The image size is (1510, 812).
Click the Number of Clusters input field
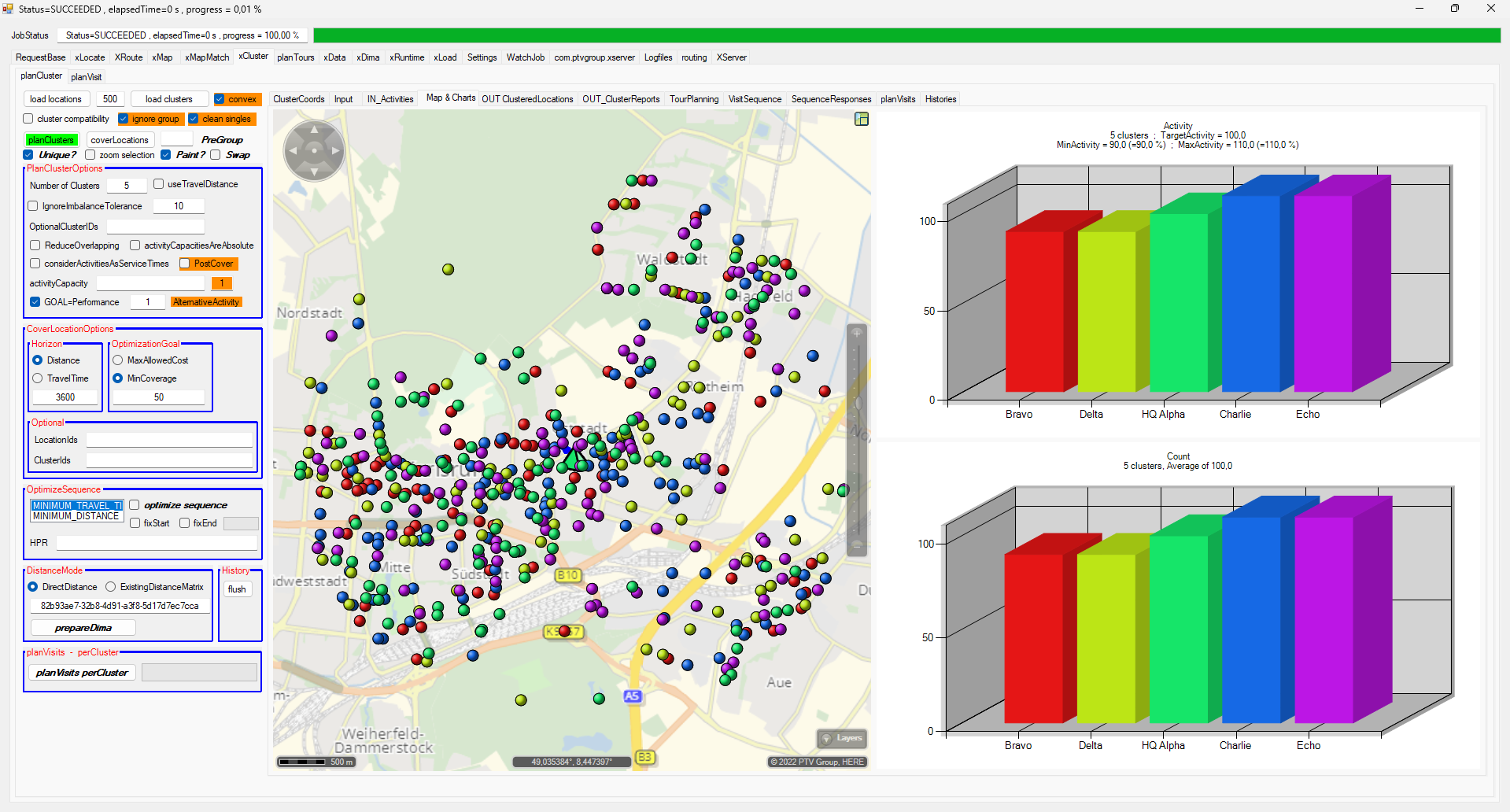tap(127, 186)
